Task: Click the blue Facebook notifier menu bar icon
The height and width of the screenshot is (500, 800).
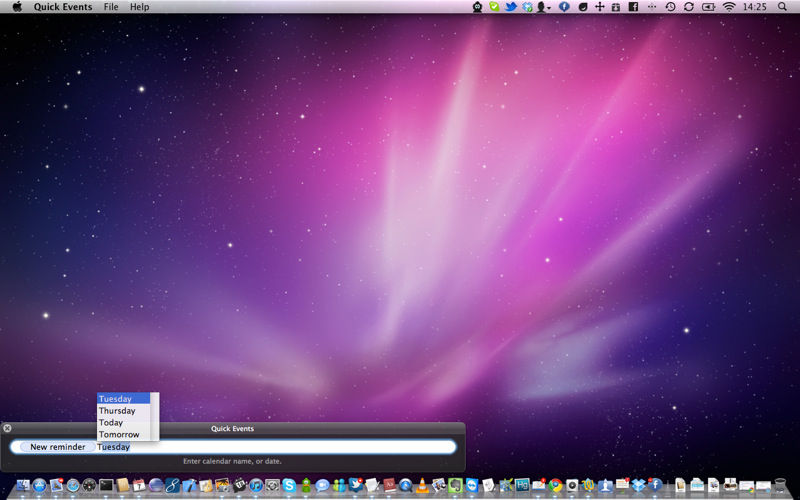Action: coord(564,7)
